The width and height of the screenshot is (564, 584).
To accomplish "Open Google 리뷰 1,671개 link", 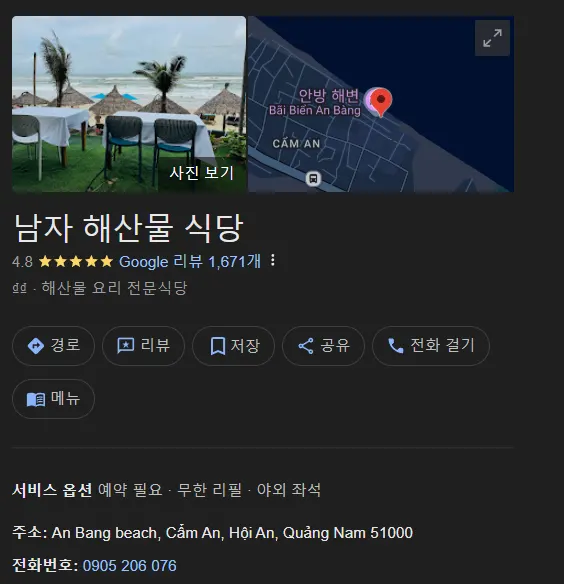I will [x=190, y=261].
